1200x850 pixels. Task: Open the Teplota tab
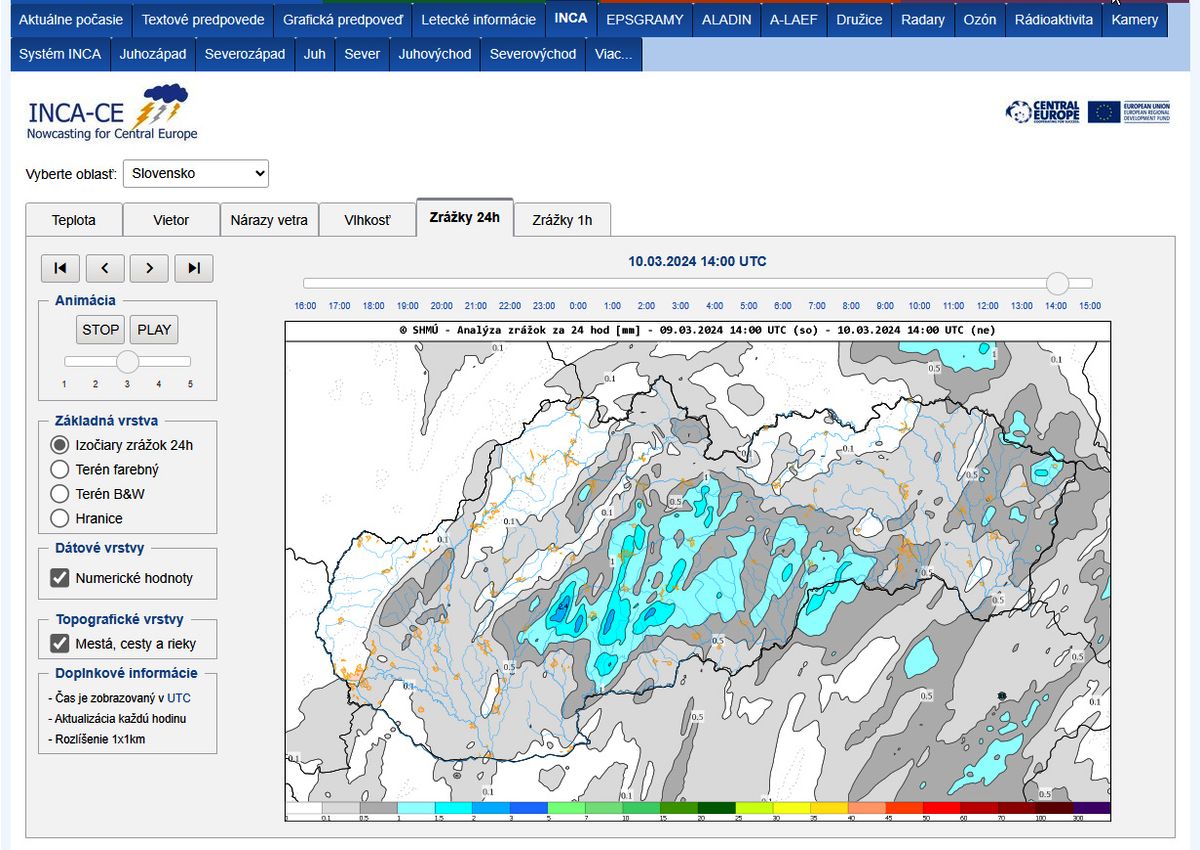tap(74, 220)
